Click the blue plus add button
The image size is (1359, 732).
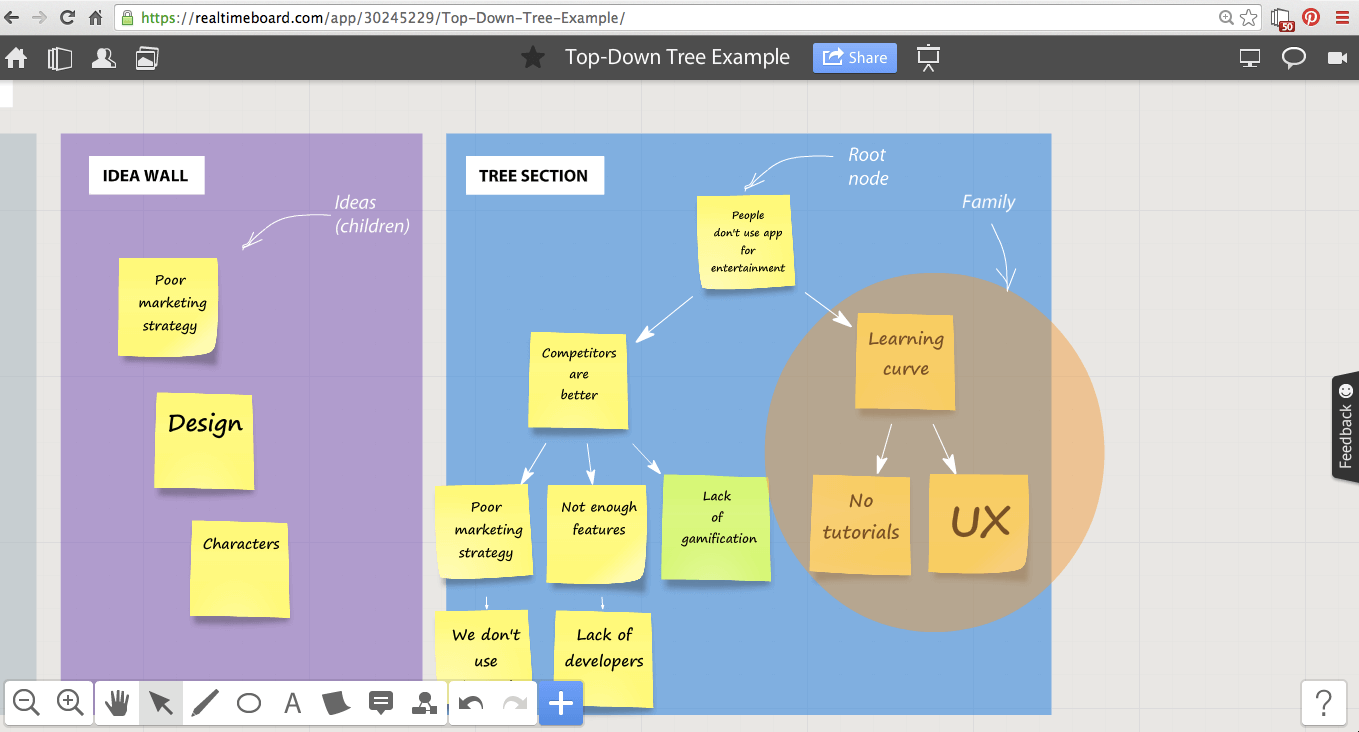tap(561, 703)
